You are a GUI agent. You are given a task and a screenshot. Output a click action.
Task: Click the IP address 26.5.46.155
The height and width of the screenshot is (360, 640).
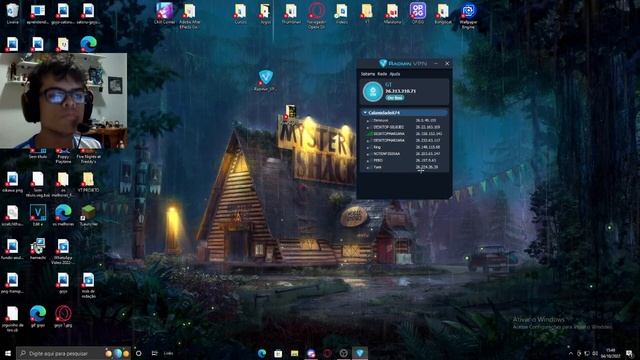coord(426,120)
